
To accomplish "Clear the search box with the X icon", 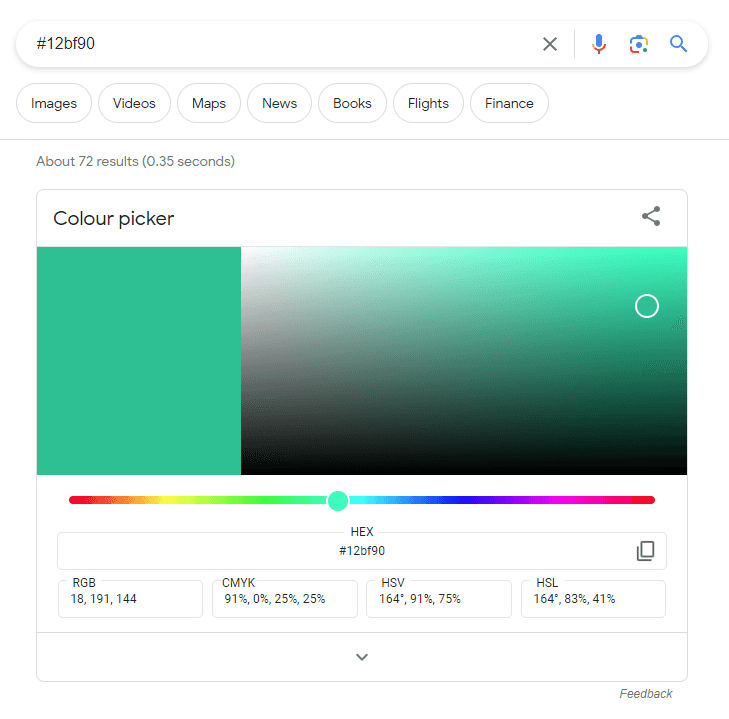I will pos(550,44).
